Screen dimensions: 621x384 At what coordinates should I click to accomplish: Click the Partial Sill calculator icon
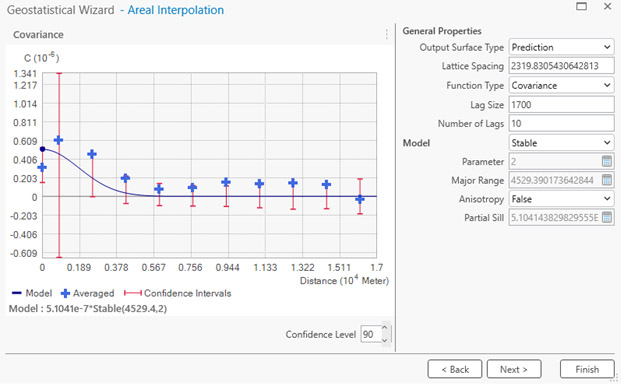[x=606, y=217]
